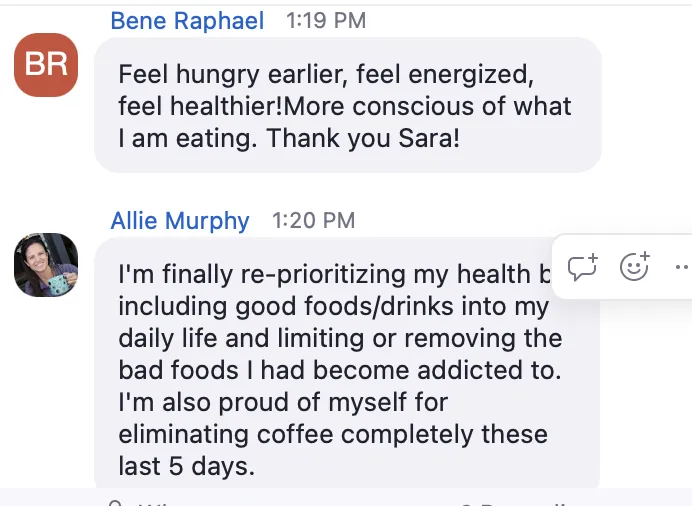Click the BR initials avatar
Screen dimensions: 692x506
(x=46, y=64)
